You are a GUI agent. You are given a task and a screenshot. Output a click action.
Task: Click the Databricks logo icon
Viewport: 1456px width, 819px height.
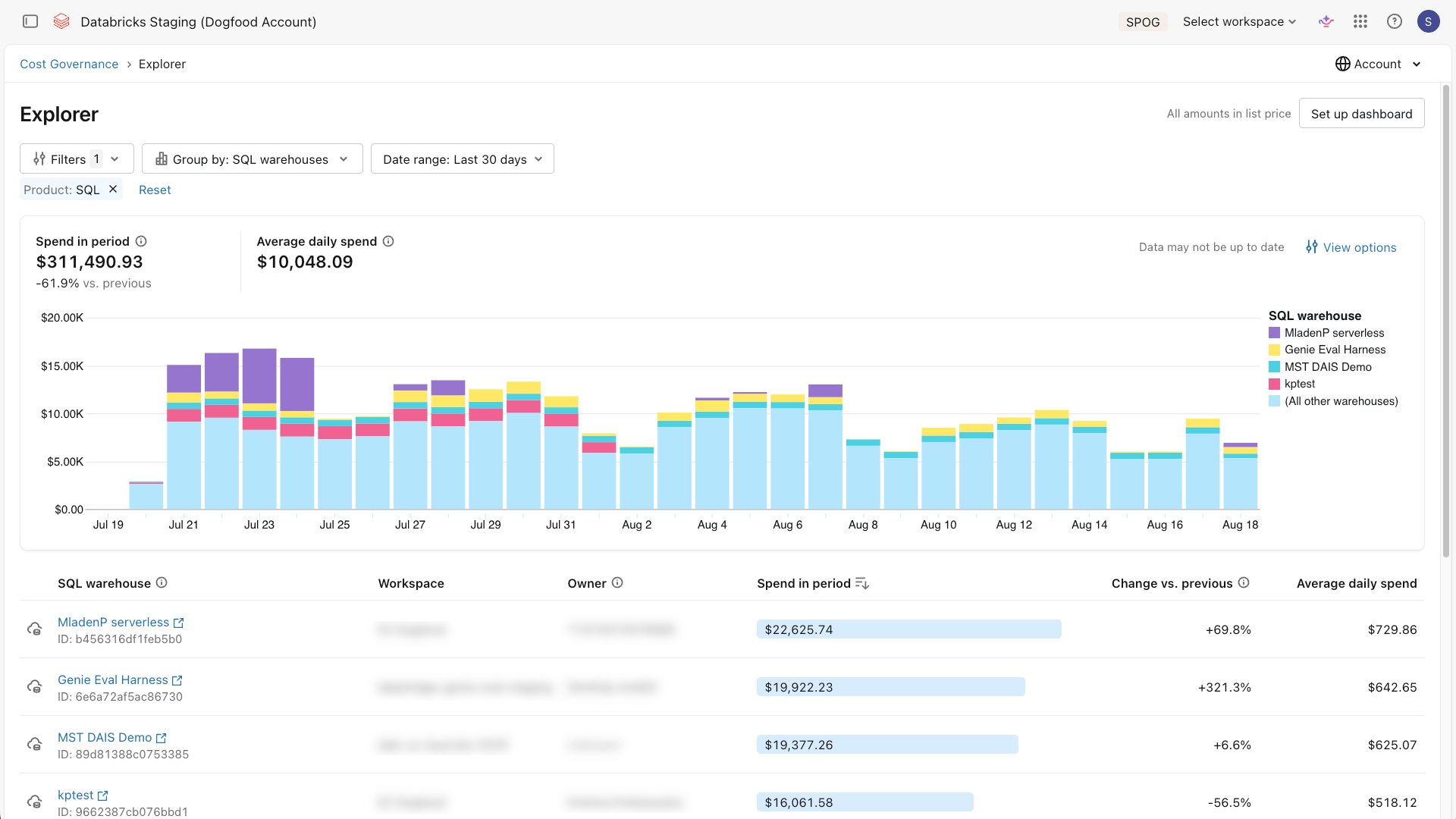61,21
